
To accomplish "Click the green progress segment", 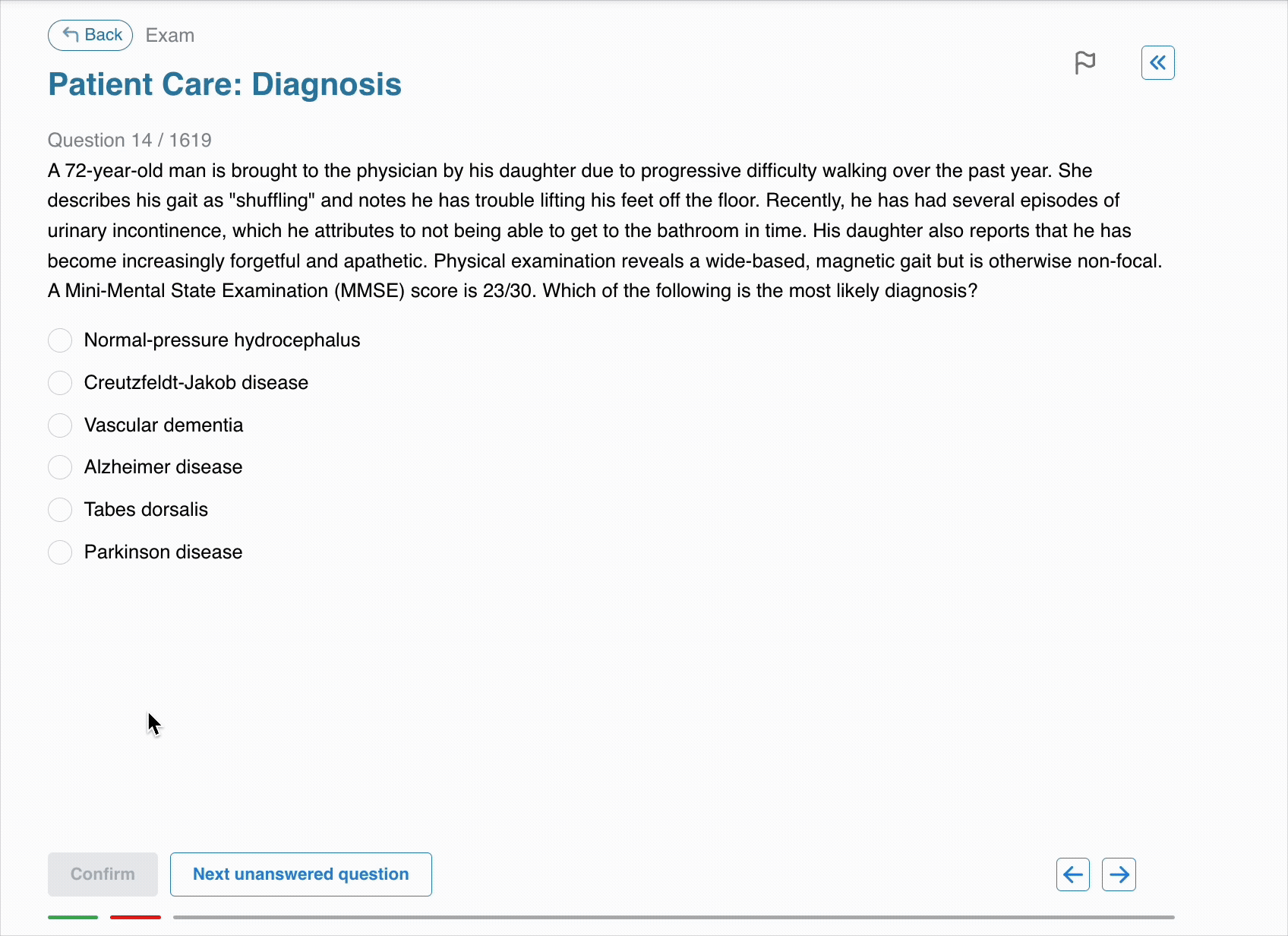I will [x=73, y=917].
